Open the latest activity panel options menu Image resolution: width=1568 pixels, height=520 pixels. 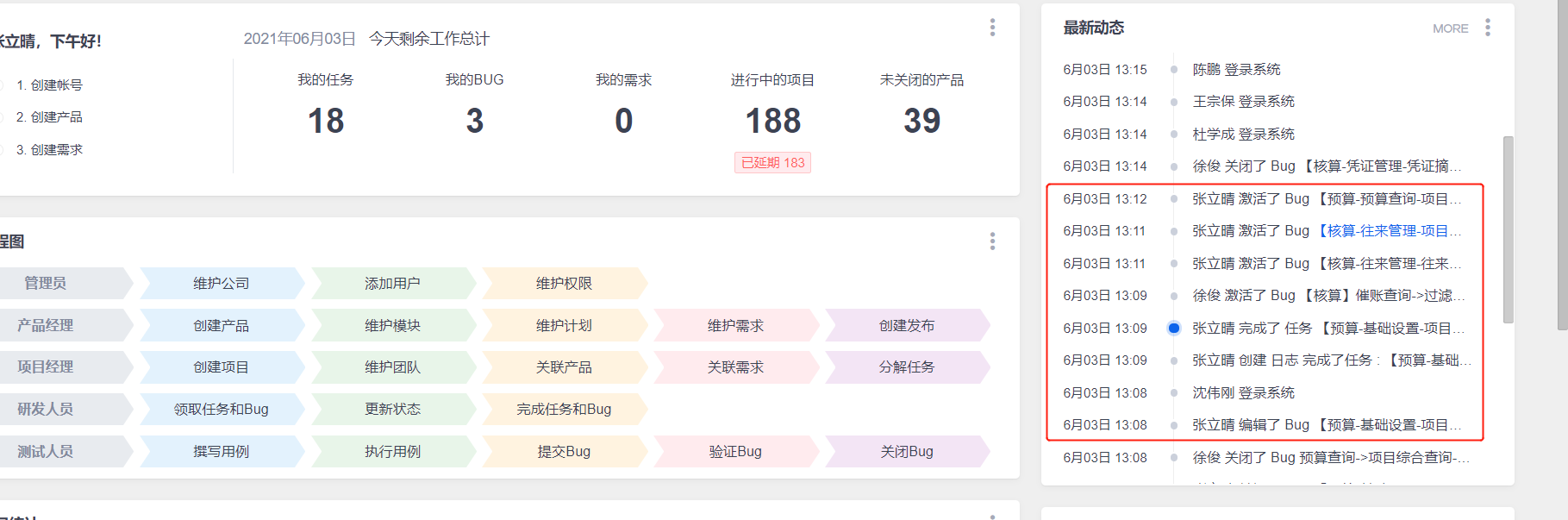point(1487,28)
